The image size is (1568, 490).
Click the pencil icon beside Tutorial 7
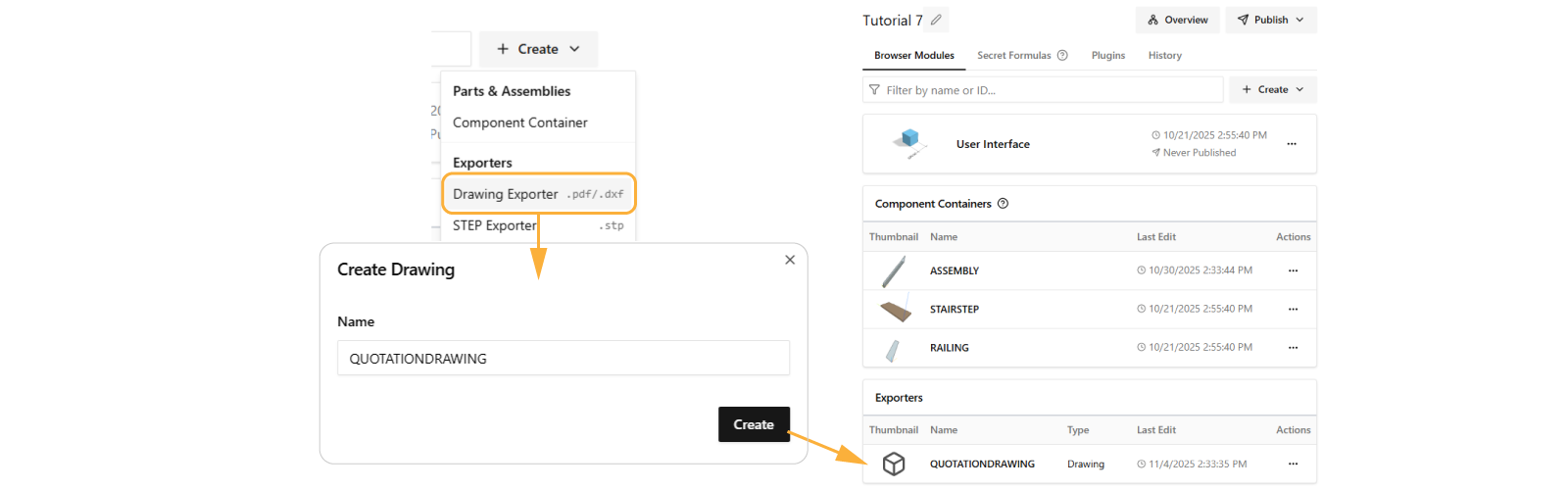[937, 20]
